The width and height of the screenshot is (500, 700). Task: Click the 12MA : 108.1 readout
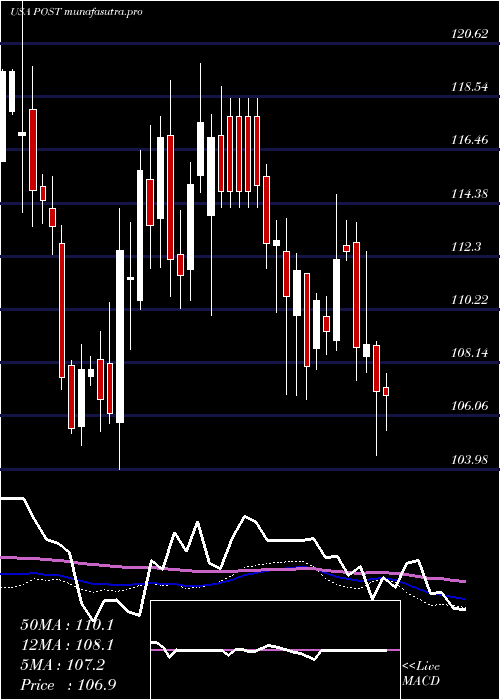[67, 645]
